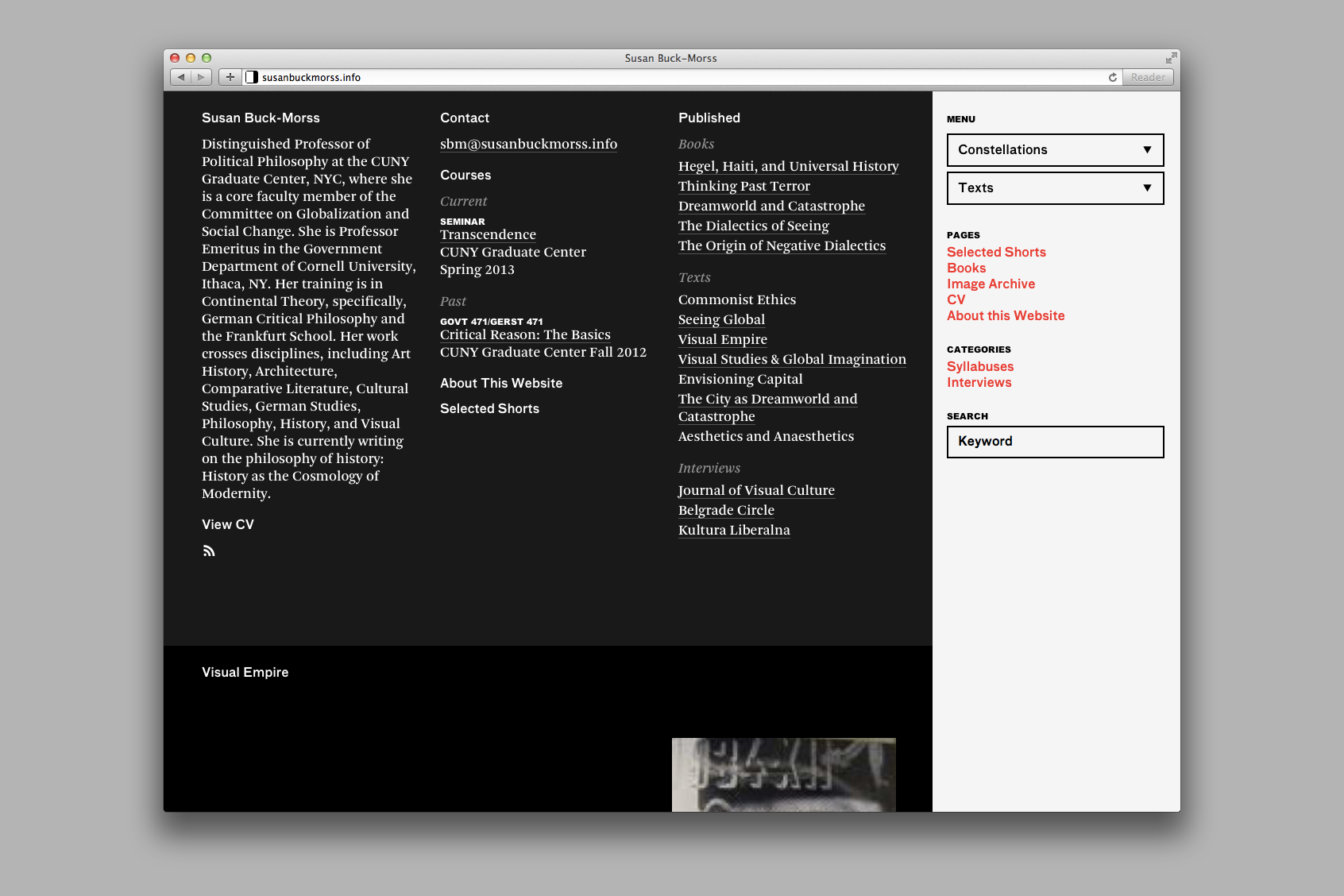Expand the Constellations dropdown
The width and height of the screenshot is (1344, 896).
point(1055,150)
